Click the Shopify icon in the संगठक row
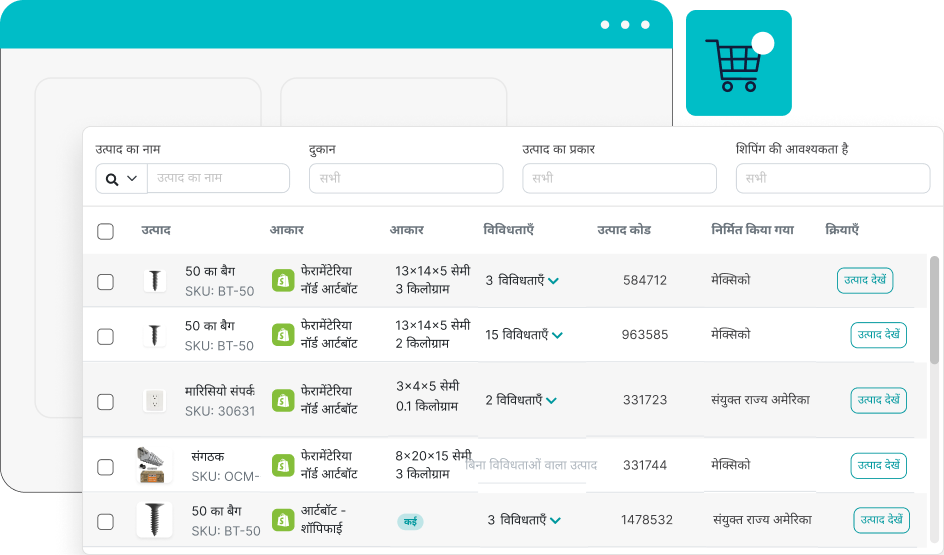The image size is (944, 555). coord(283,466)
